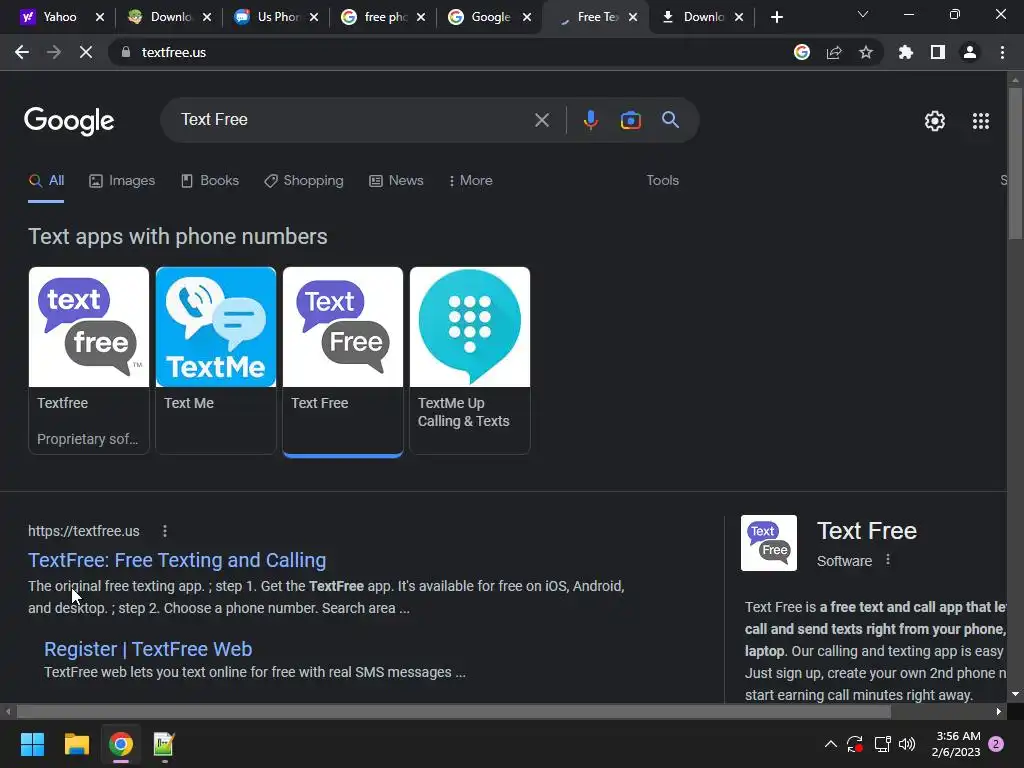Toggle the Chrome side panel
The image size is (1024, 768).
(x=938, y=52)
